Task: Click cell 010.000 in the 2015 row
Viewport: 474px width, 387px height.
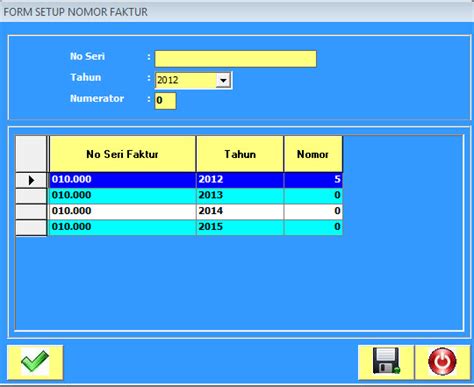Action: point(123,227)
